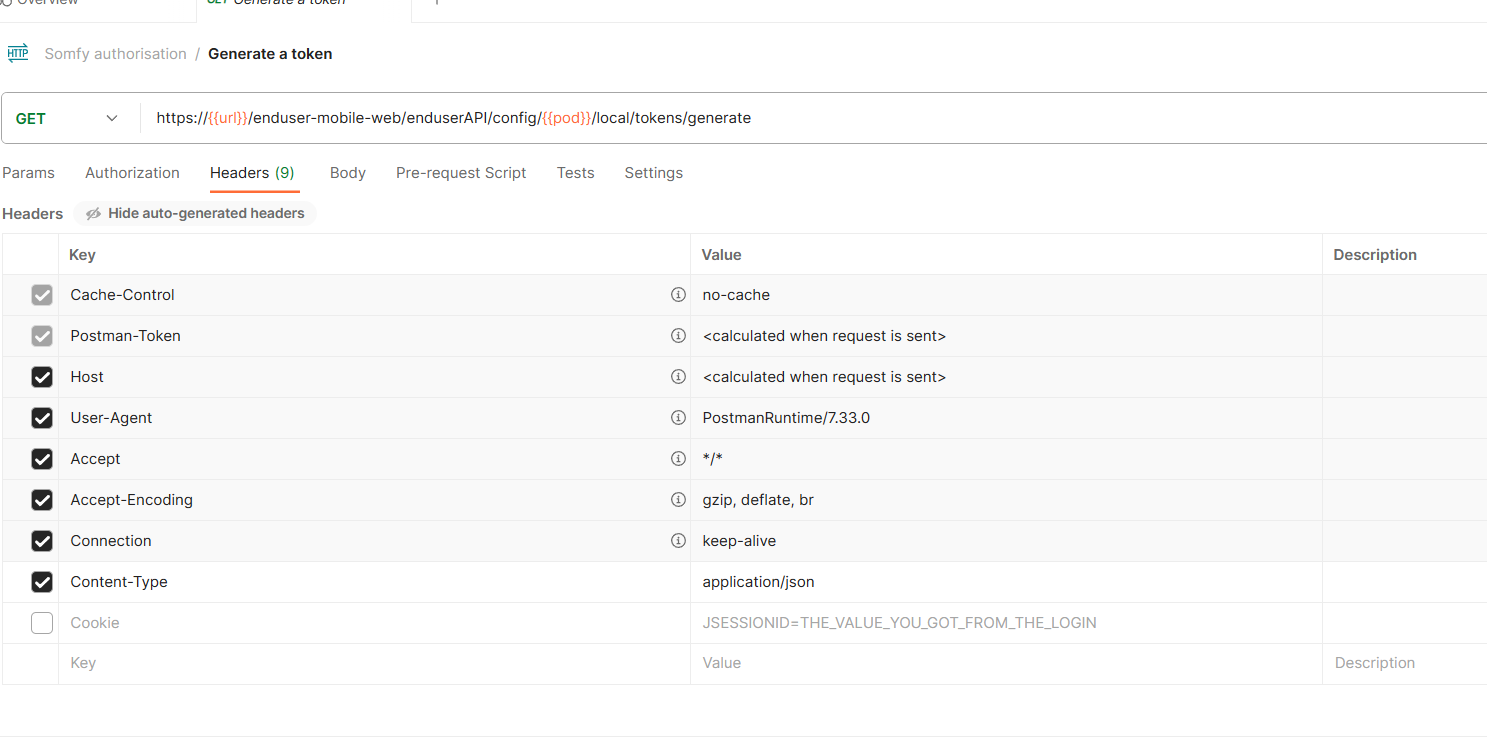Open the GET method dropdown
This screenshot has height=750, width=1487.
click(x=111, y=117)
